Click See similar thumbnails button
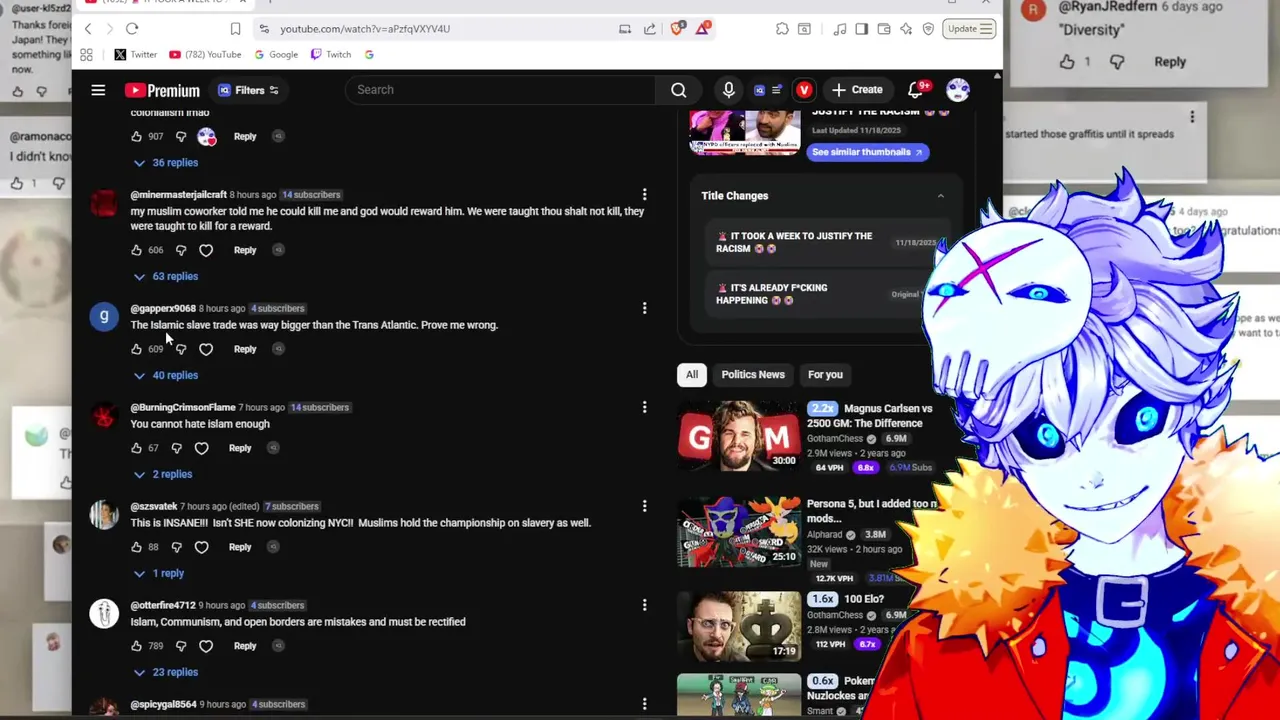The image size is (1280, 720). pyautogui.click(x=867, y=152)
